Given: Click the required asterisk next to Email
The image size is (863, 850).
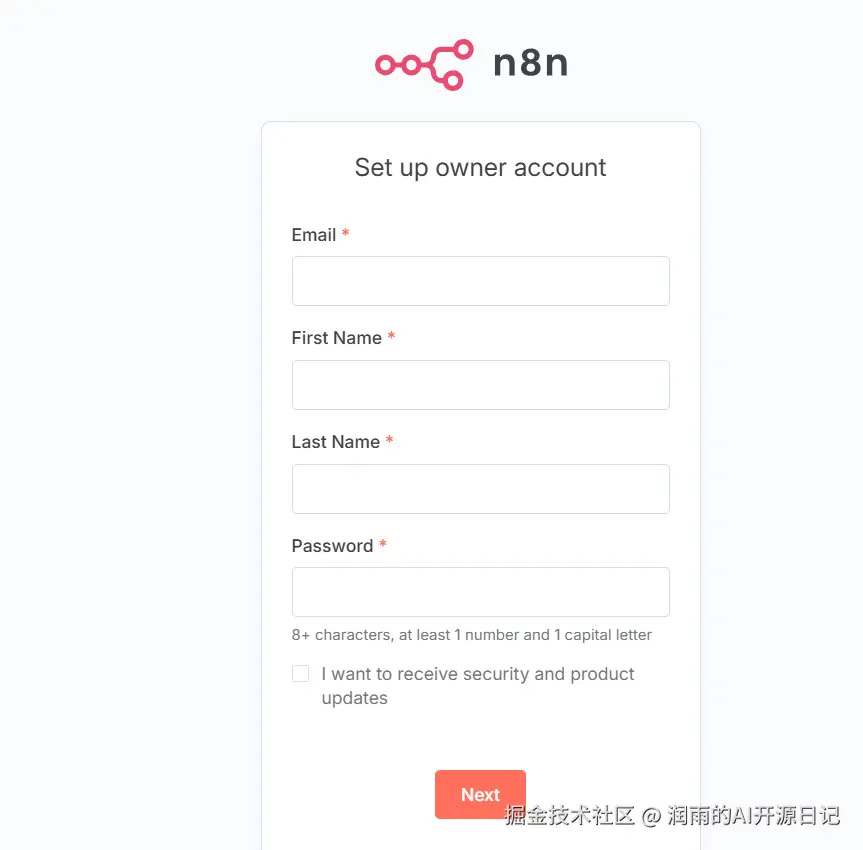Looking at the screenshot, I should click(346, 232).
